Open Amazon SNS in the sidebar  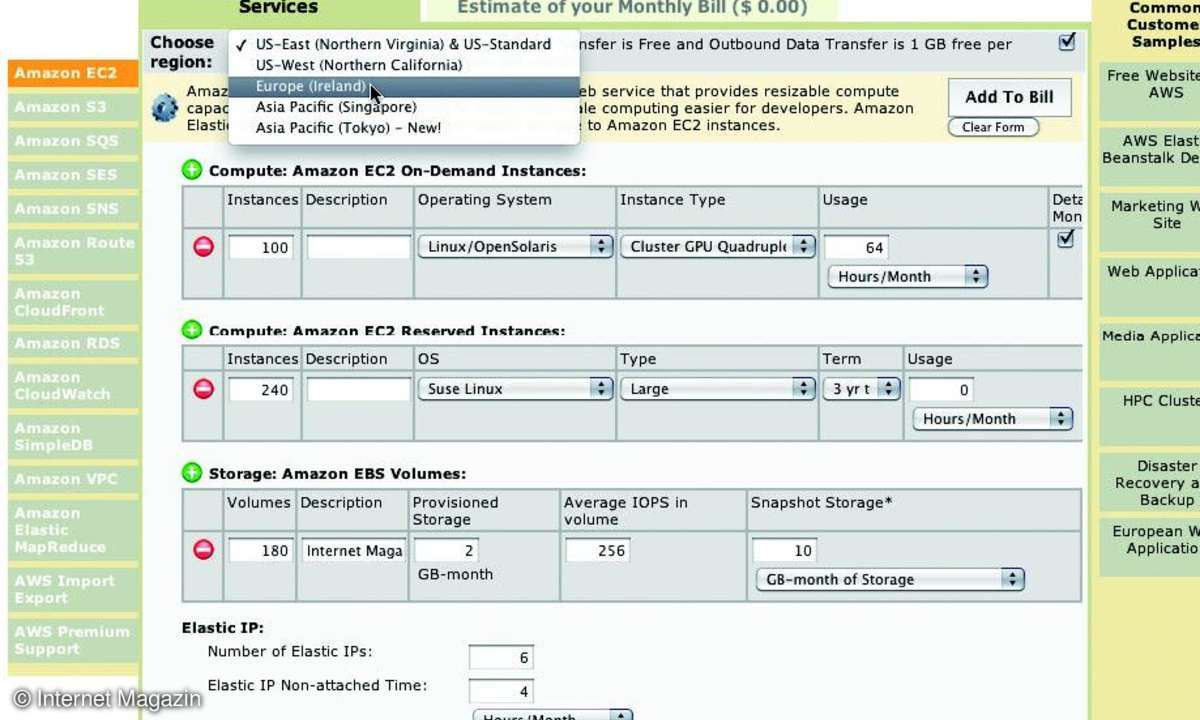coord(73,209)
